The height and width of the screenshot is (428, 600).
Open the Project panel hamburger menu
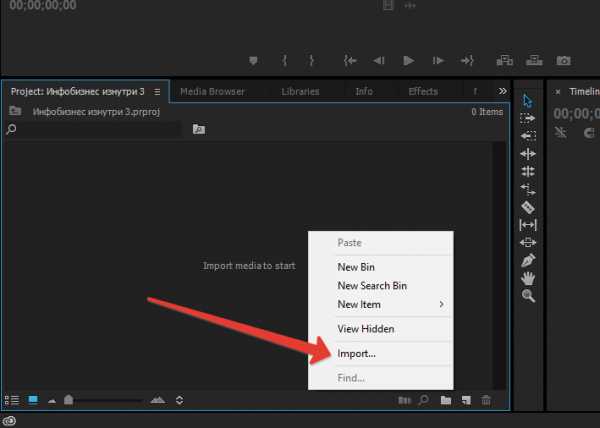point(156,92)
